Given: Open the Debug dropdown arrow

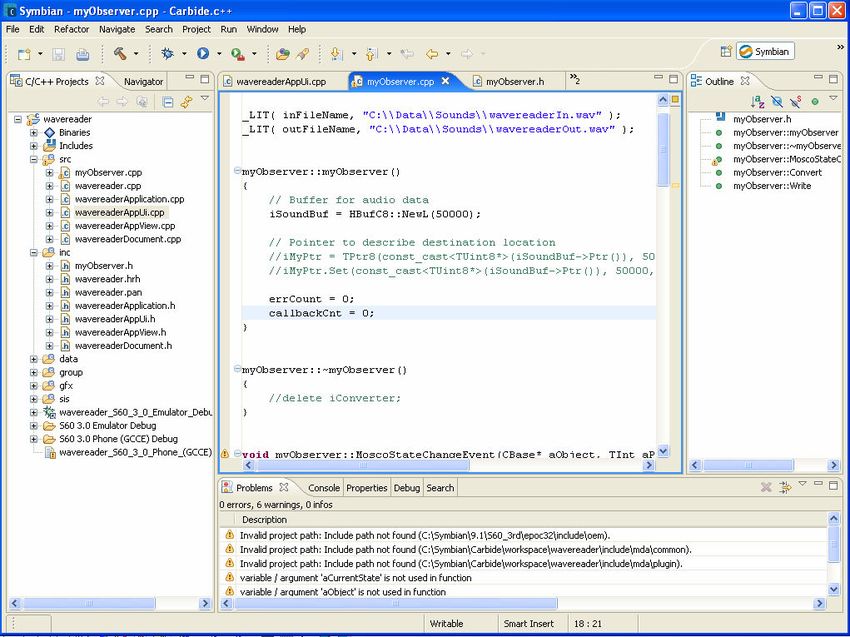Looking at the screenshot, I should (x=184, y=54).
